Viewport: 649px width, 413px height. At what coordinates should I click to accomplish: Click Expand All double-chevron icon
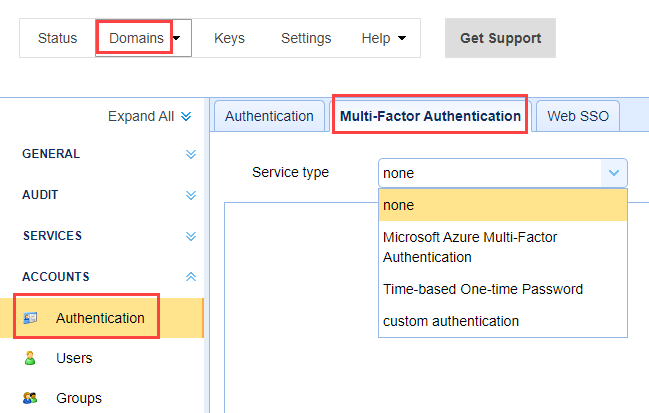pos(186,117)
